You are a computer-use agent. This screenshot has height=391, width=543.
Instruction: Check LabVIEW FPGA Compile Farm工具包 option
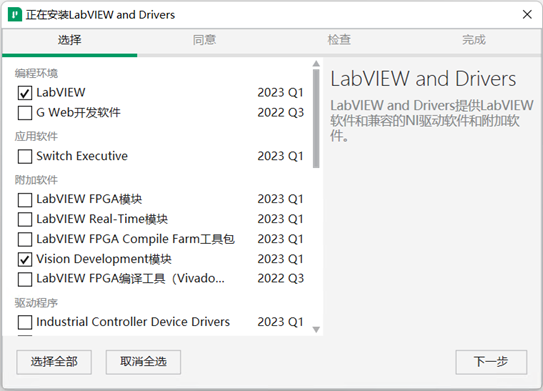(x=25, y=239)
